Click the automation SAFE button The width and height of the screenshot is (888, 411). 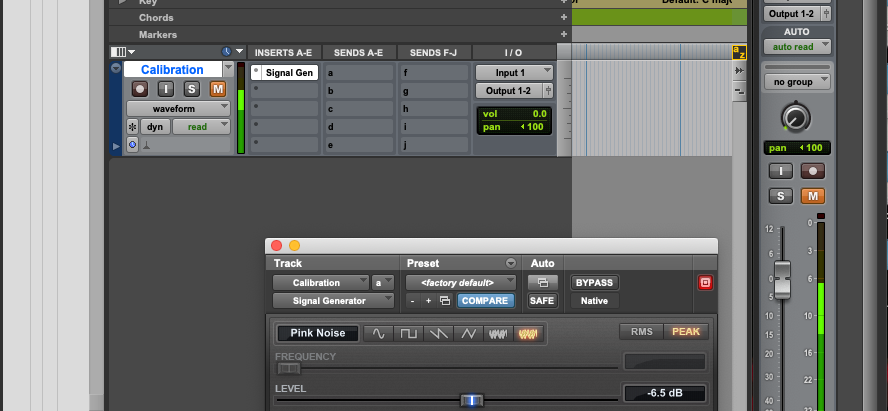pyautogui.click(x=542, y=301)
